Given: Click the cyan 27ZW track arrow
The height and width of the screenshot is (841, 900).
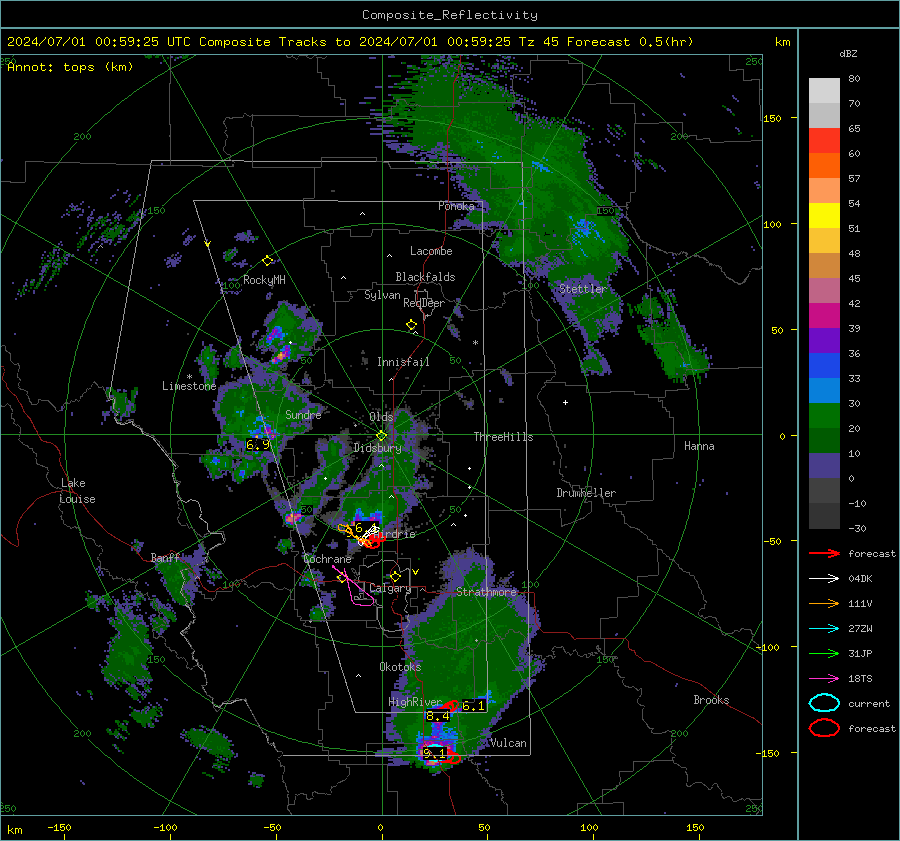Looking at the screenshot, I should pos(824,629).
